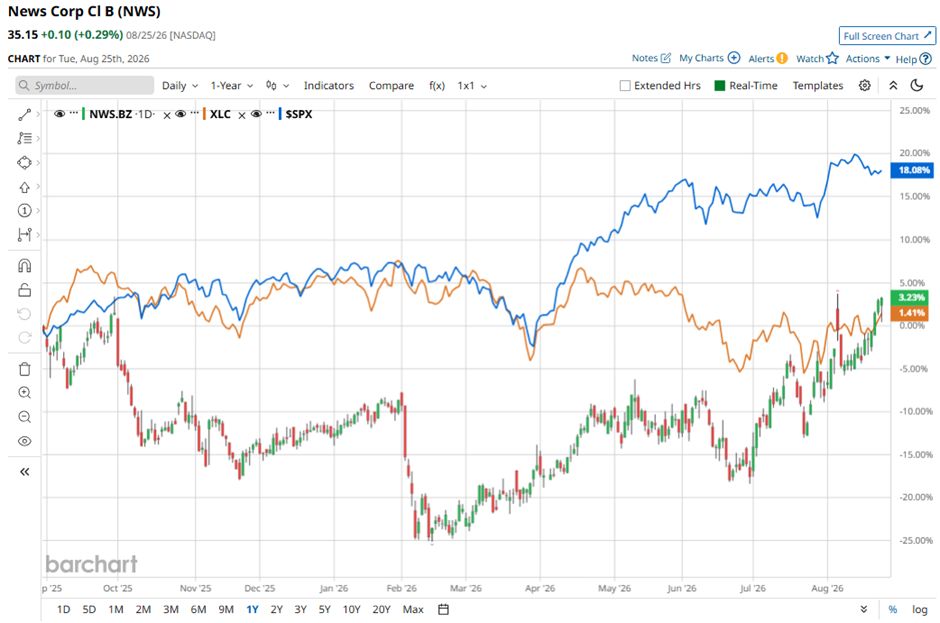Viewport: 940px width, 623px height.
Task: Hide the $SPX series eye icon
Action: point(256,114)
